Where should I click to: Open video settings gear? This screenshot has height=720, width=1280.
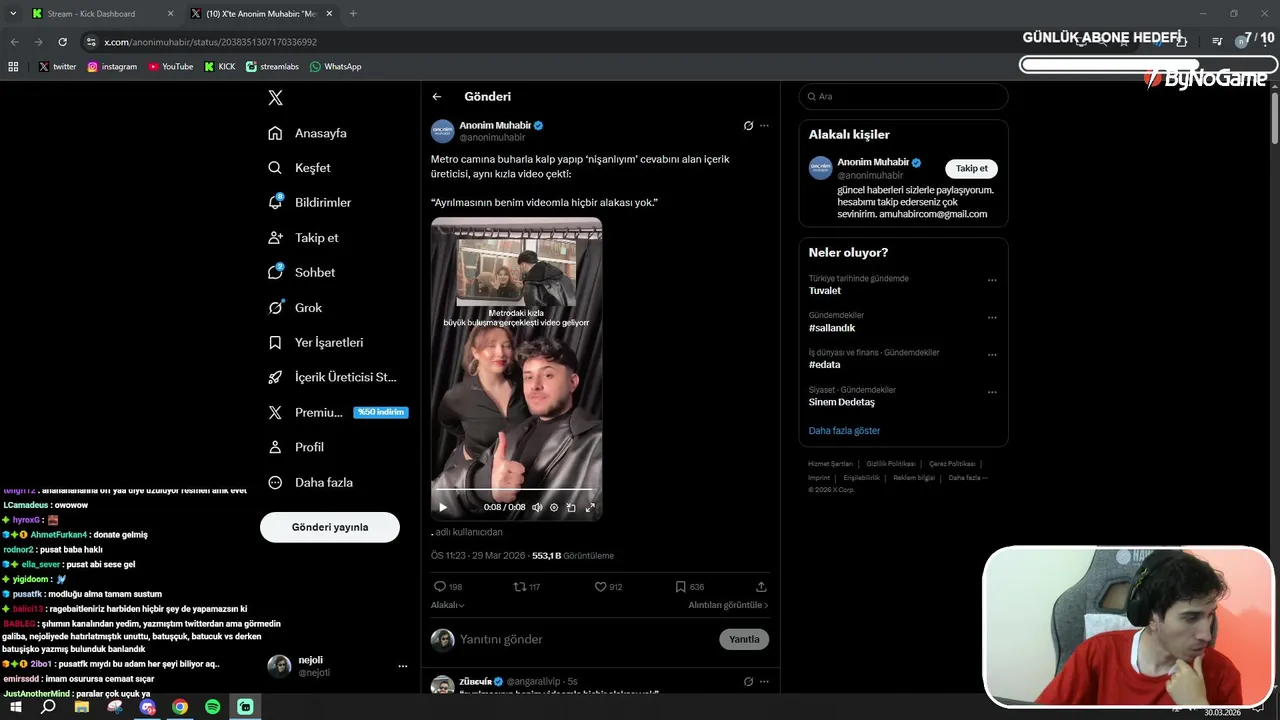[x=554, y=507]
